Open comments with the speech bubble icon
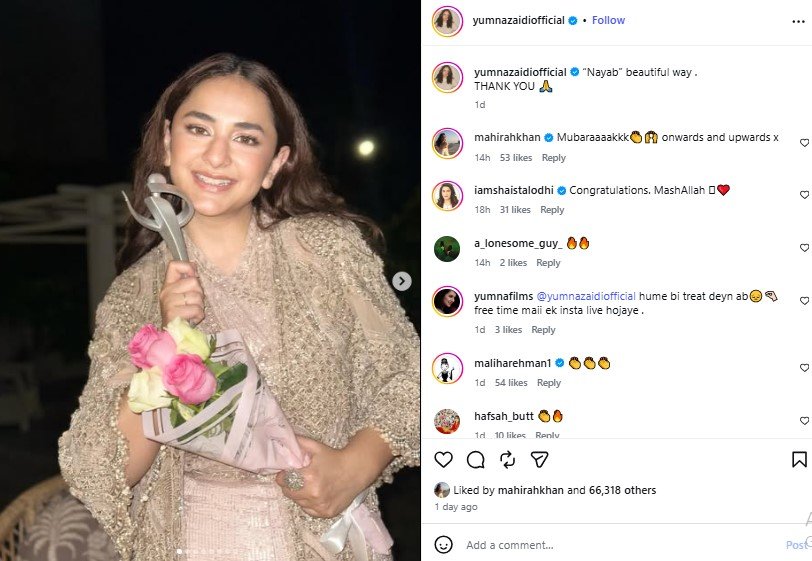This screenshot has height=561, width=812. (475, 459)
